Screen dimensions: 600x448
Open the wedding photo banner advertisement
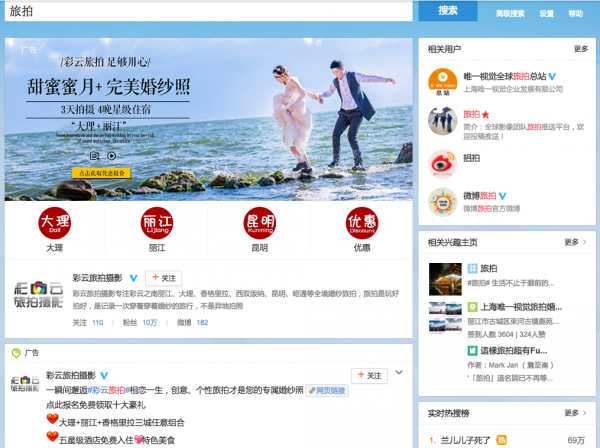[208, 119]
